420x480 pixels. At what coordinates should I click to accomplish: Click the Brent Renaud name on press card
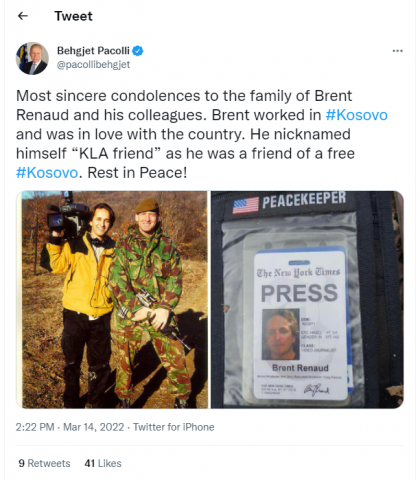pyautogui.click(x=300, y=368)
